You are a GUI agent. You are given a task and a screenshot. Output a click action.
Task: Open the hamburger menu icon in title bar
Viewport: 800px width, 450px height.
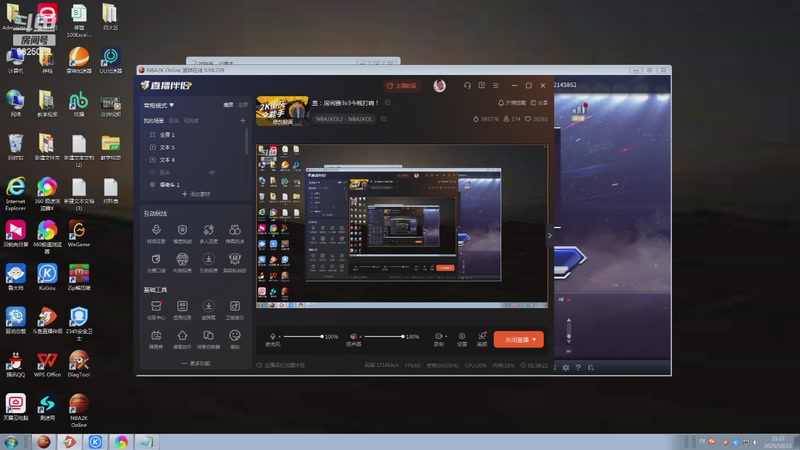click(x=495, y=86)
